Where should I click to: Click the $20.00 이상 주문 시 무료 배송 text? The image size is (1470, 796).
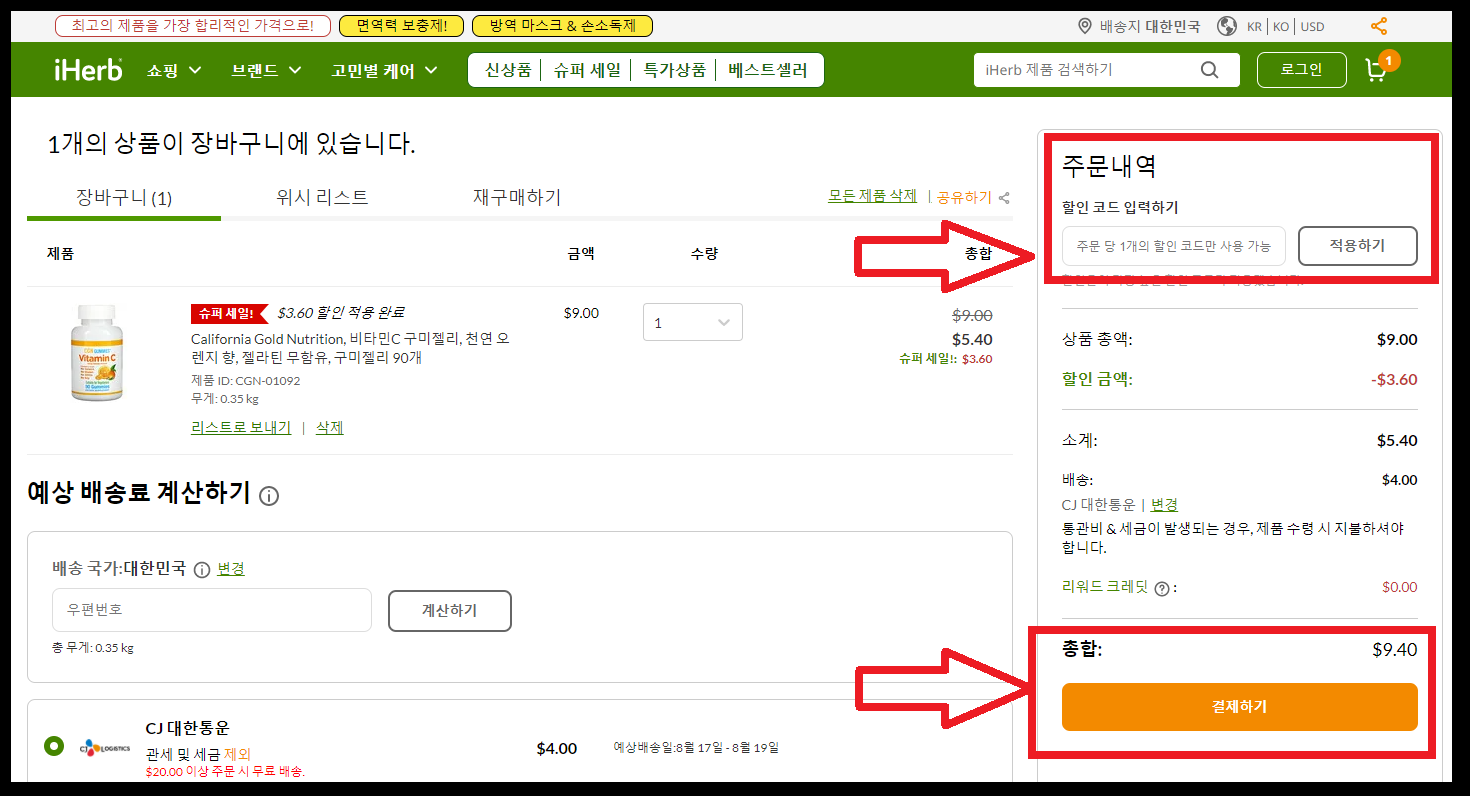[225, 771]
